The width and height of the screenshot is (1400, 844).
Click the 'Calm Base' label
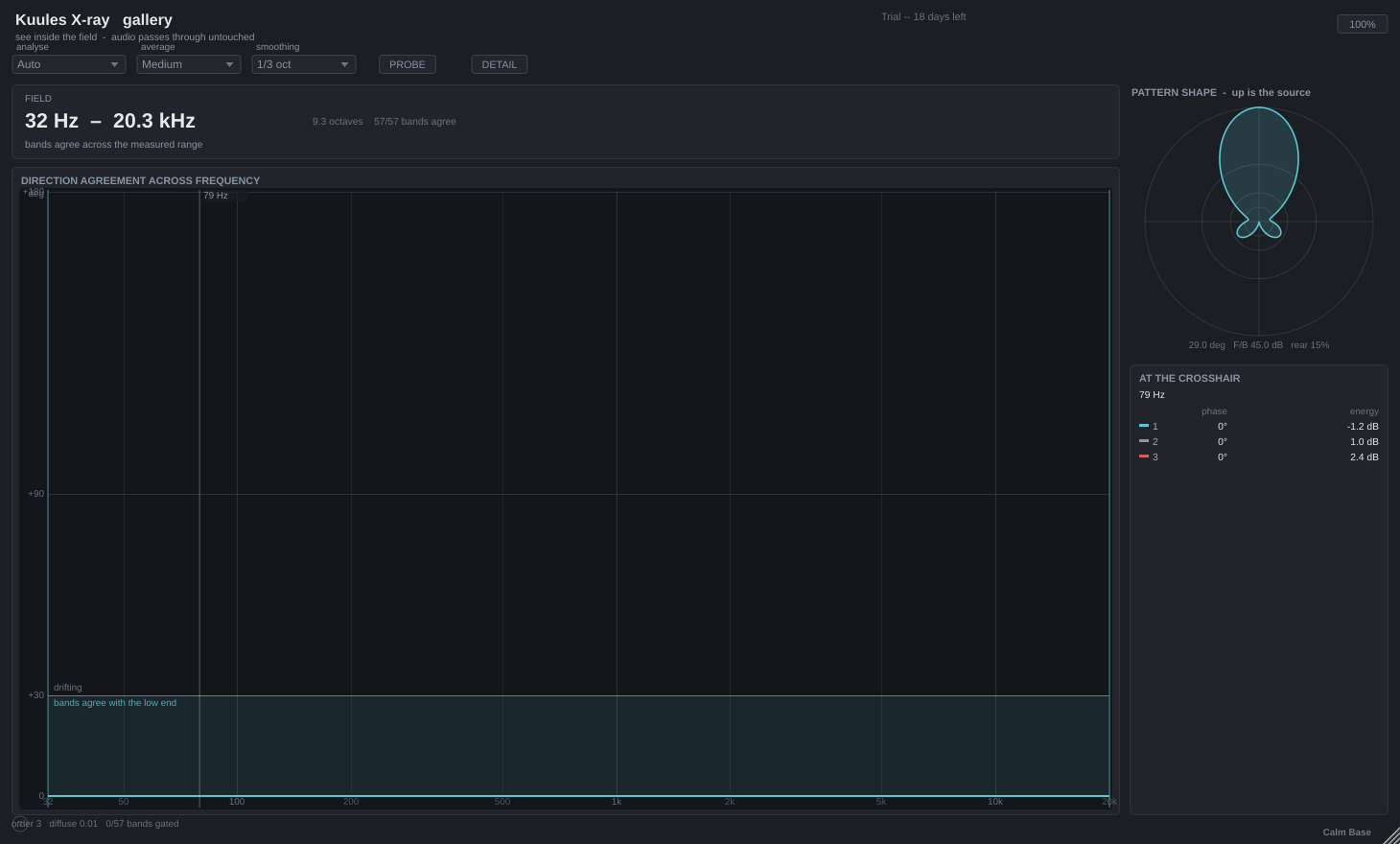coord(1347,832)
